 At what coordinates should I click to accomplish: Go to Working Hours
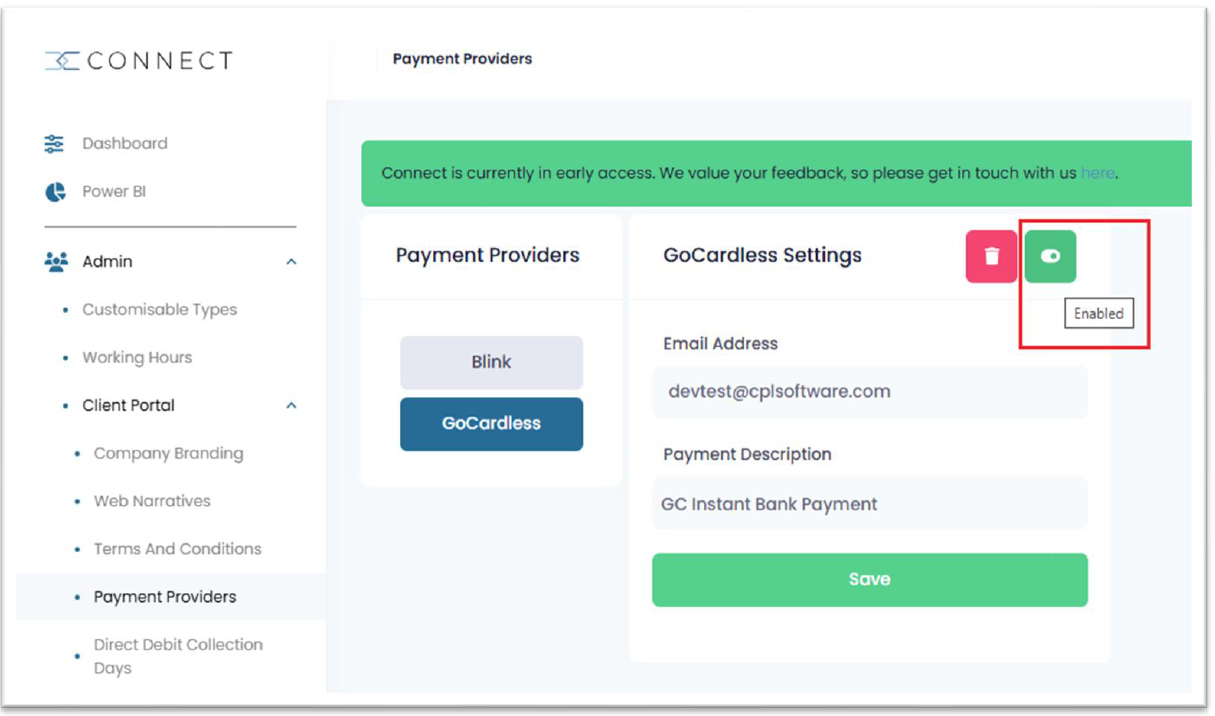137,357
